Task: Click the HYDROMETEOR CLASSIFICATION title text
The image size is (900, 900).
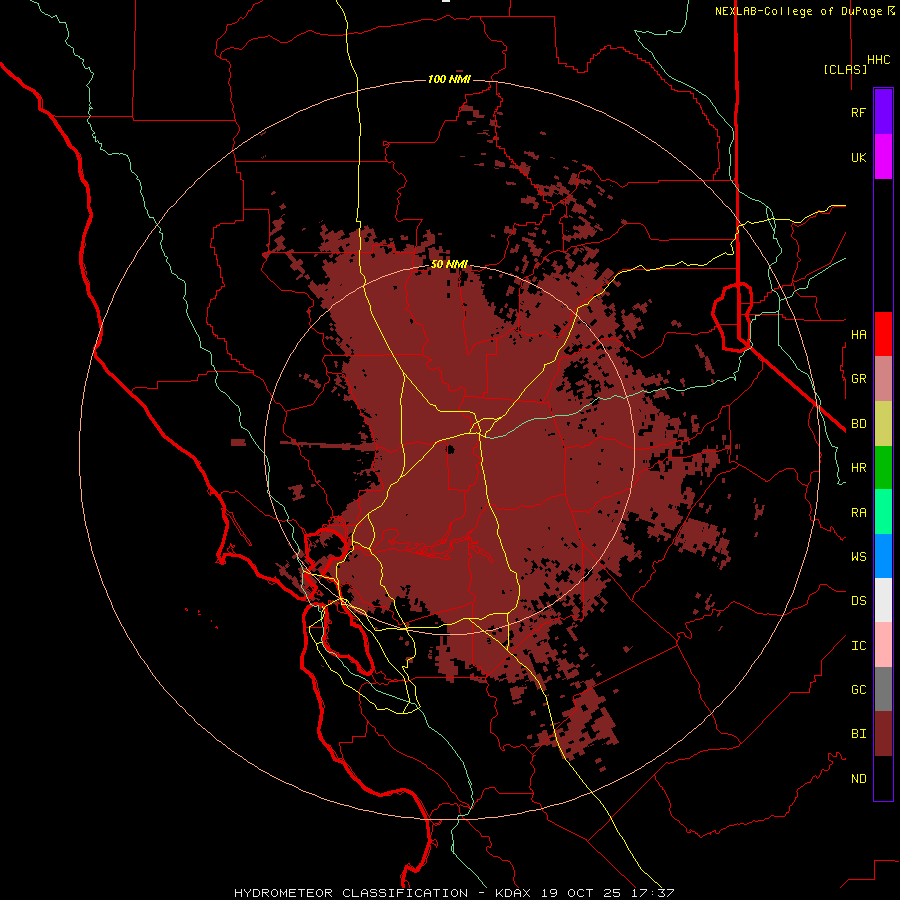Action: click(351, 893)
